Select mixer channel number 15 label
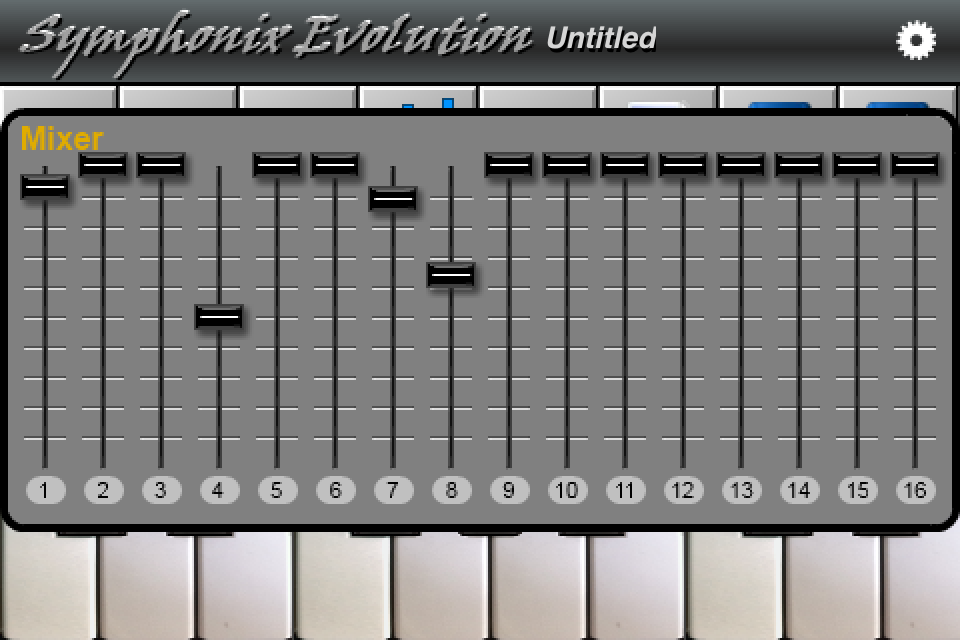The height and width of the screenshot is (640, 960). click(857, 490)
